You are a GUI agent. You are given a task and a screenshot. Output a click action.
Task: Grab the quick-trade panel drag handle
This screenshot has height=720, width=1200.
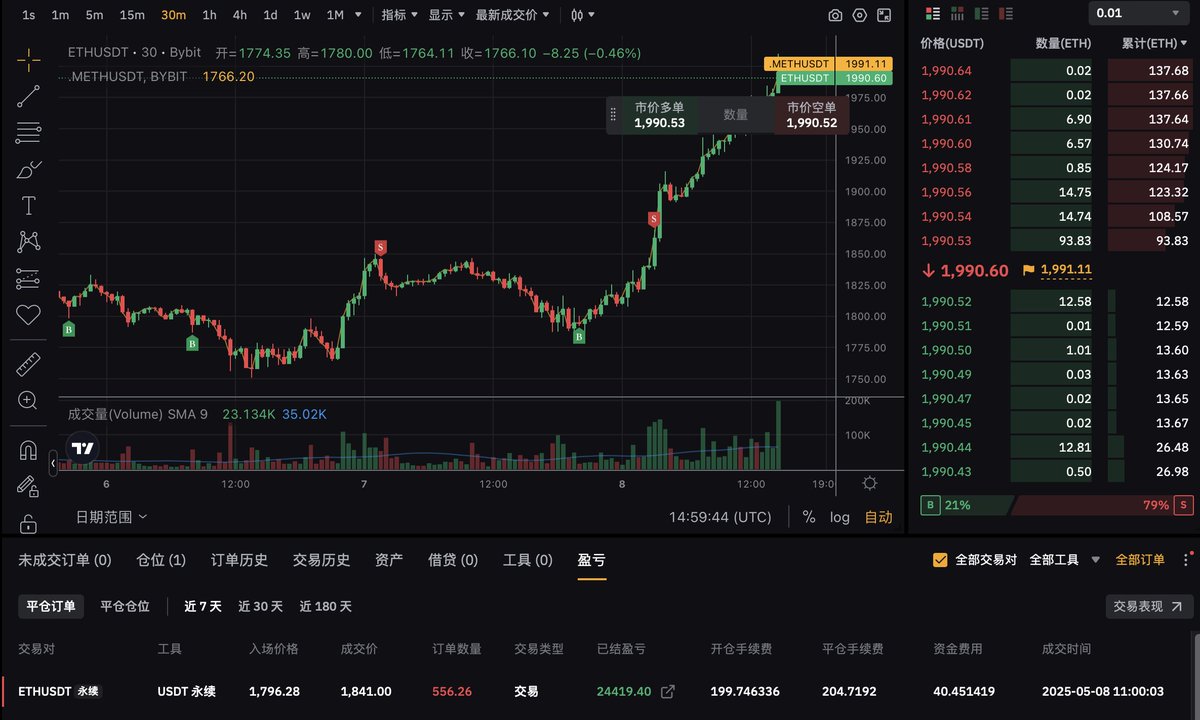[613, 115]
